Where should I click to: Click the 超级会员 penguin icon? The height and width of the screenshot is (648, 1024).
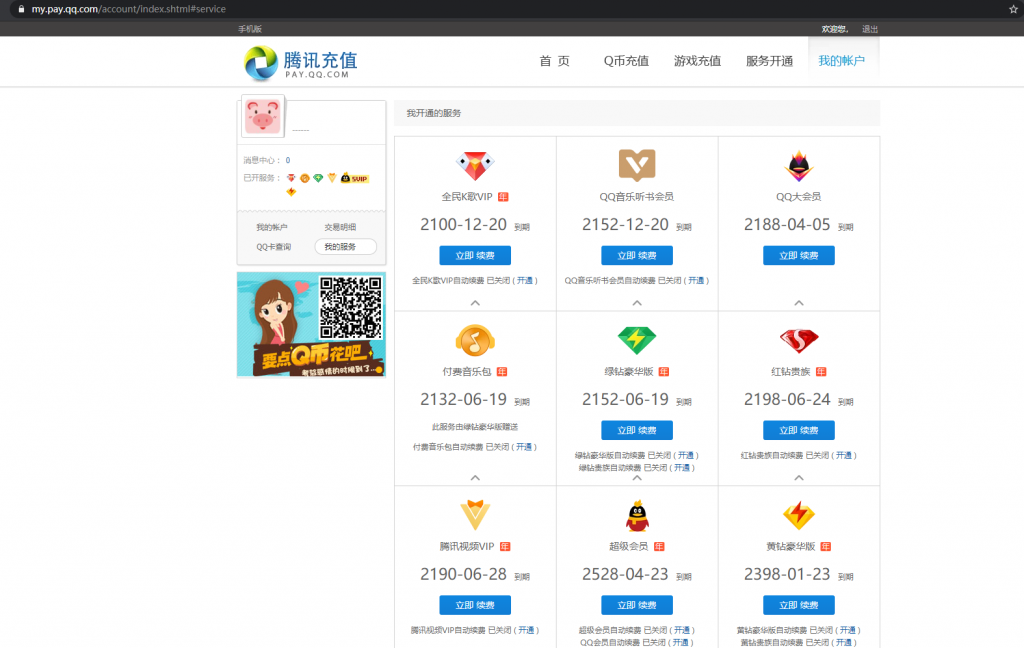(x=637, y=515)
